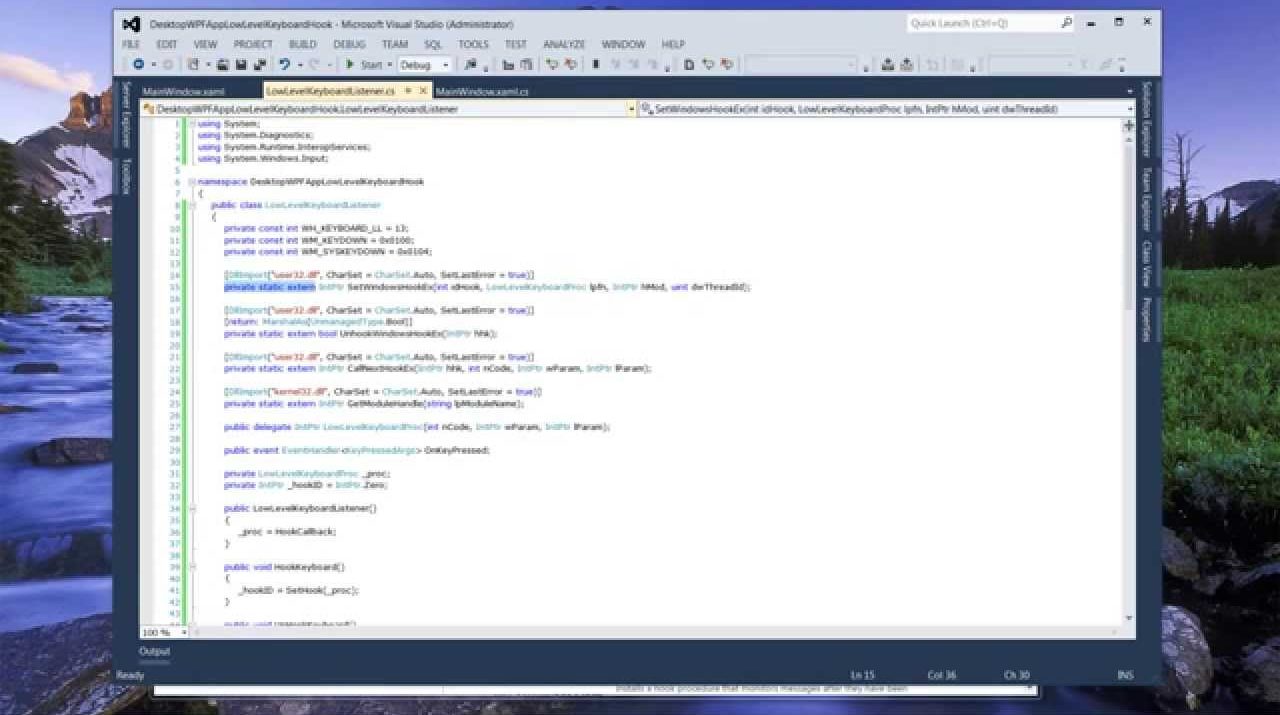Click the editor vertical scrollbar
Screen dimensions: 1280x715
point(1129,300)
